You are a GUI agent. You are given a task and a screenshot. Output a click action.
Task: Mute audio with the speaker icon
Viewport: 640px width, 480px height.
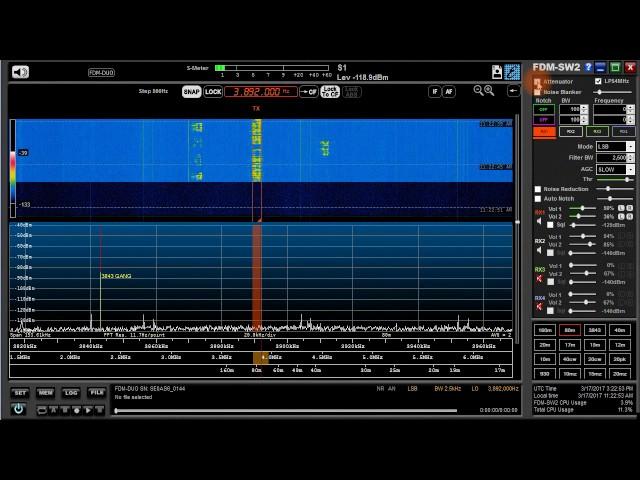coord(20,72)
